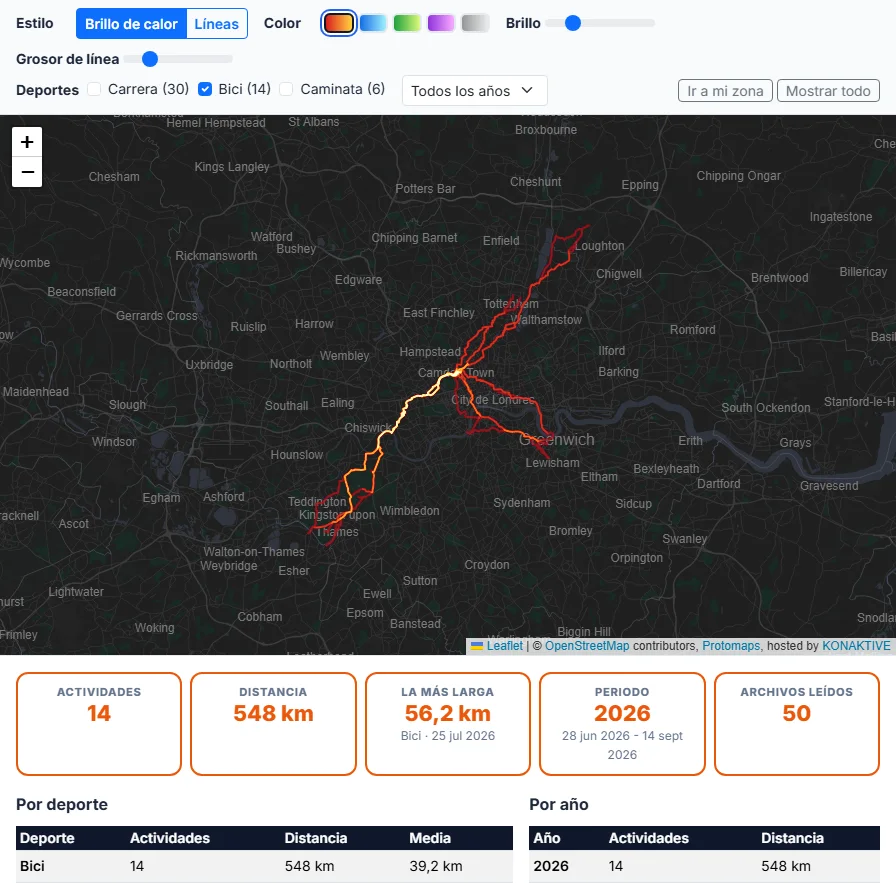Image resolution: width=896 pixels, height=883 pixels.
Task: Click the 'LA MÁS LARGA' card
Action: click(x=448, y=724)
